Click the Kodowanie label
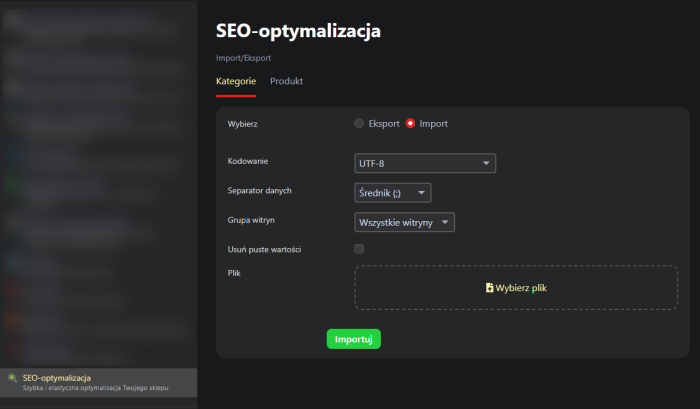 pyautogui.click(x=248, y=161)
